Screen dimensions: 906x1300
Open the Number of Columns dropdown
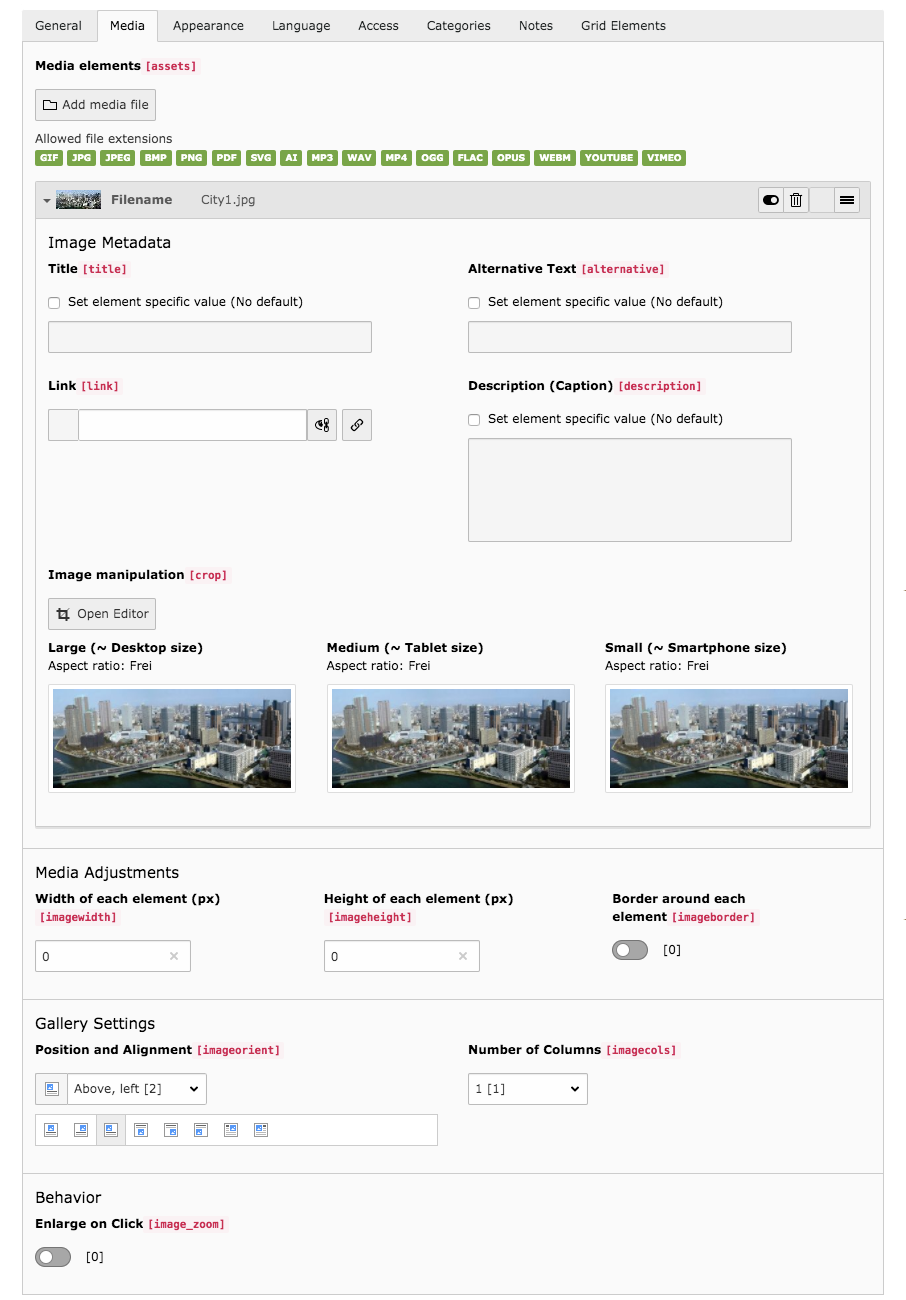coord(527,1089)
